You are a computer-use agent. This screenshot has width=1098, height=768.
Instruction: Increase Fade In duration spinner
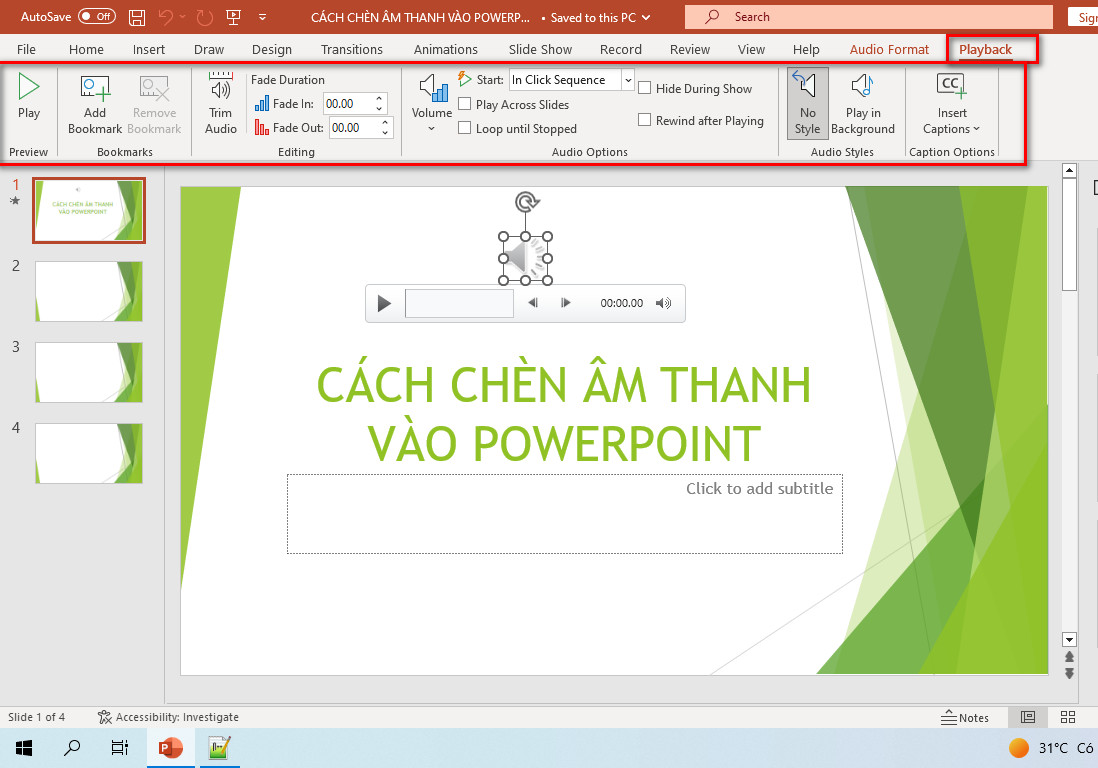[379, 98]
